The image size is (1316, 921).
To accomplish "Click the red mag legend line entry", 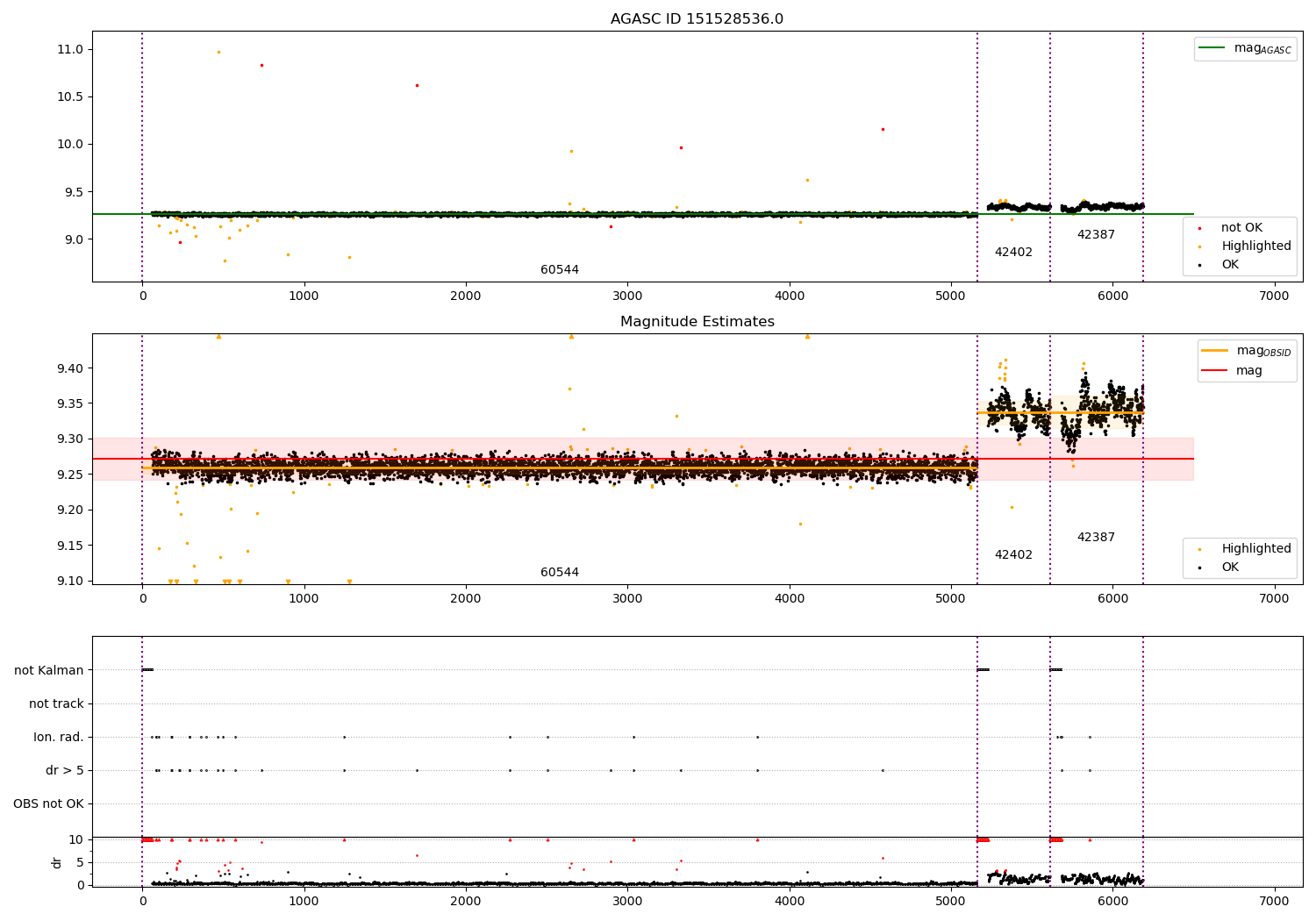I will [1232, 371].
